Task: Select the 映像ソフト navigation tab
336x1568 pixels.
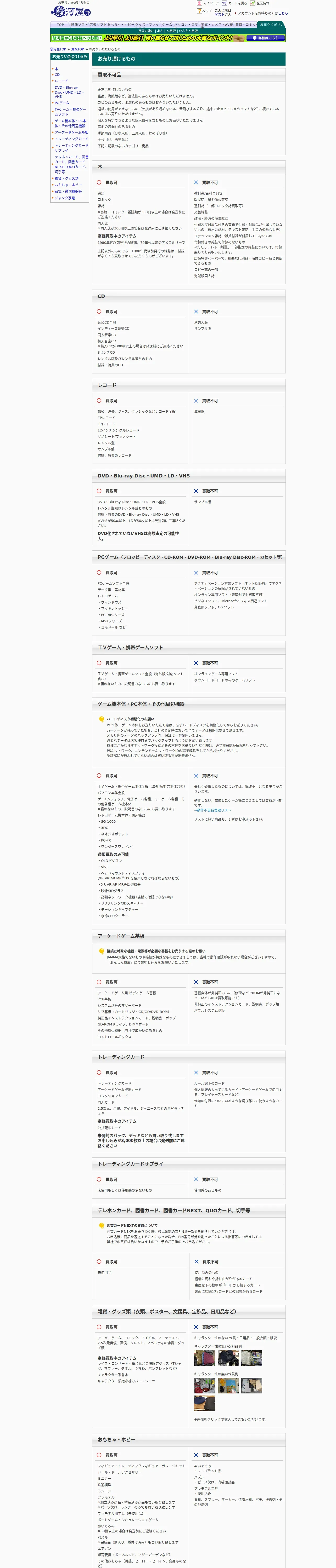Action: pyautogui.click(x=79, y=25)
